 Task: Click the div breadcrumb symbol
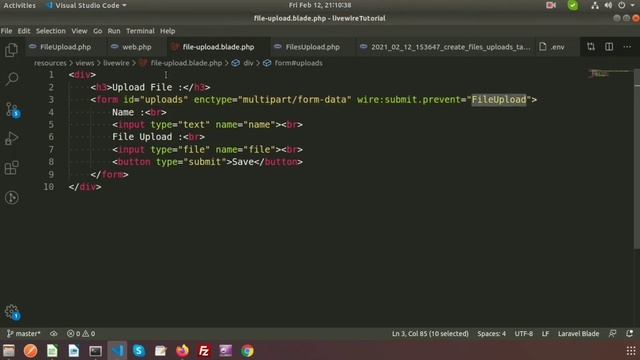pos(248,63)
